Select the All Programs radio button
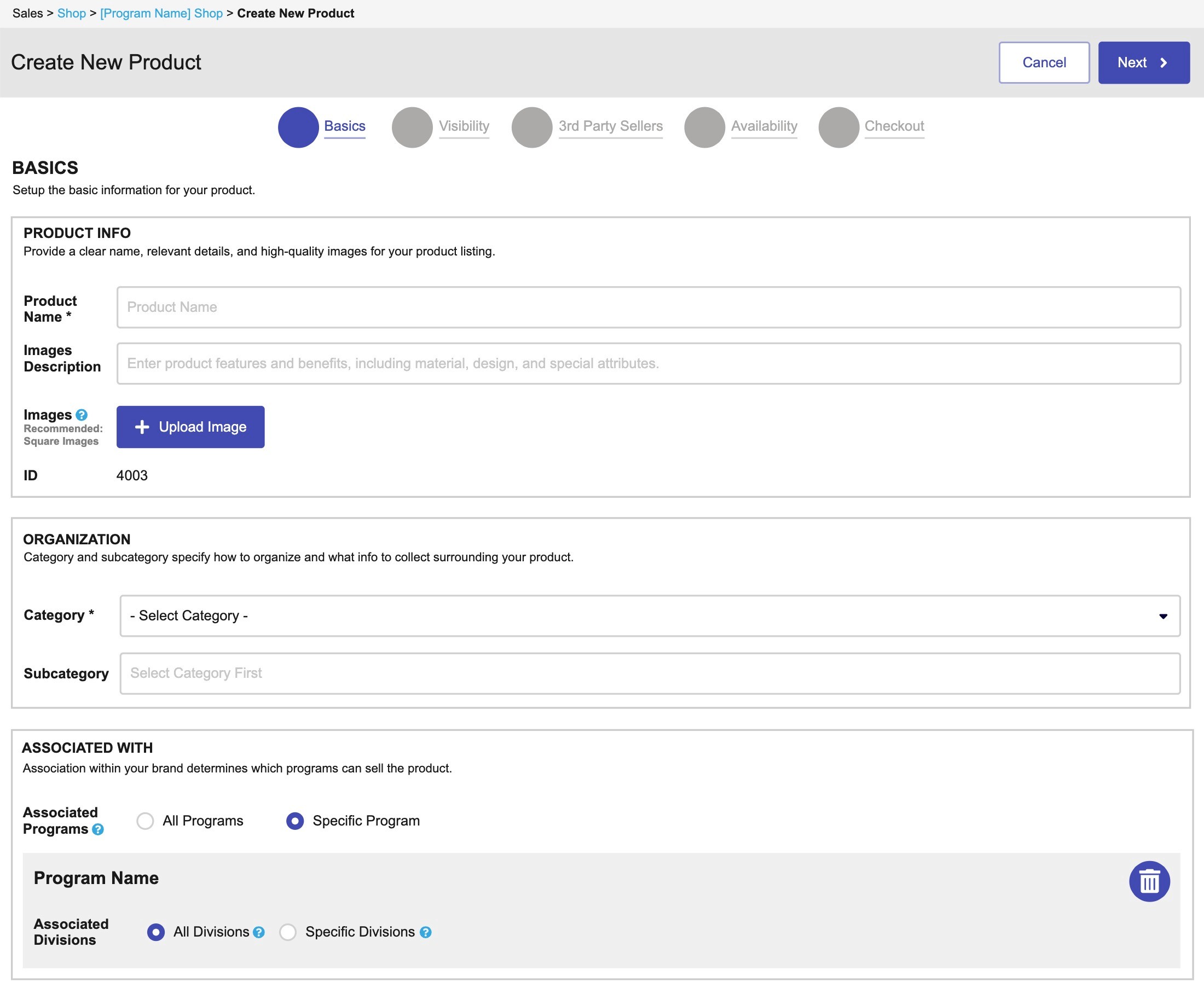 click(146, 821)
